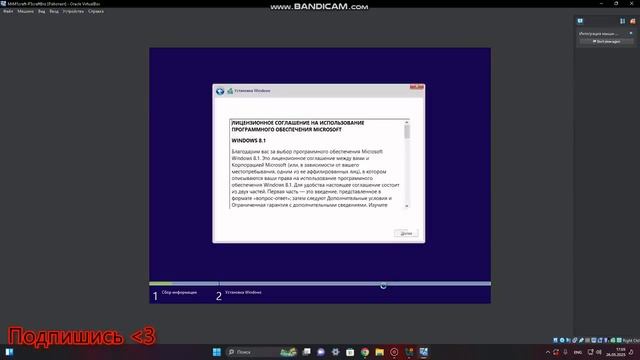The height and width of the screenshot is (360, 640).
Task: Click the WINDOWS 8.1 heading in license
Action: click(249, 140)
